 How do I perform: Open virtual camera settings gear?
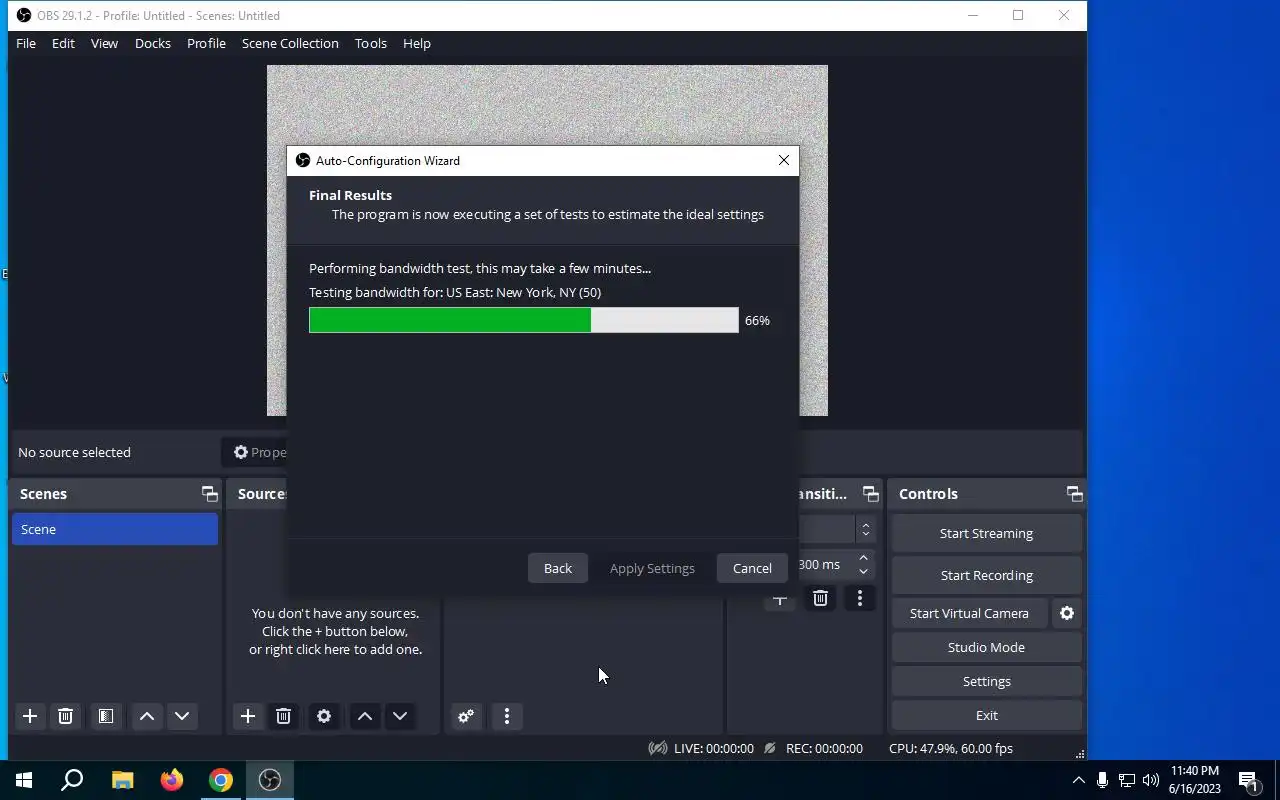click(1067, 613)
